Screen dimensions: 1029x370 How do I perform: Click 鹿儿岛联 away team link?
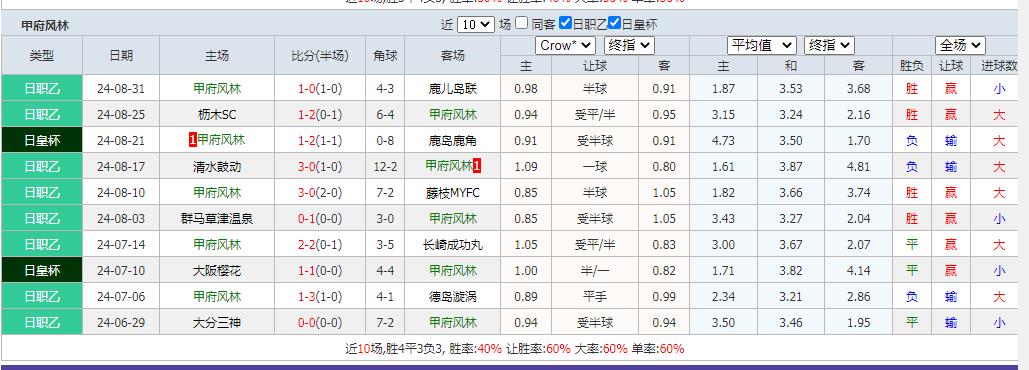pyautogui.click(x=452, y=89)
